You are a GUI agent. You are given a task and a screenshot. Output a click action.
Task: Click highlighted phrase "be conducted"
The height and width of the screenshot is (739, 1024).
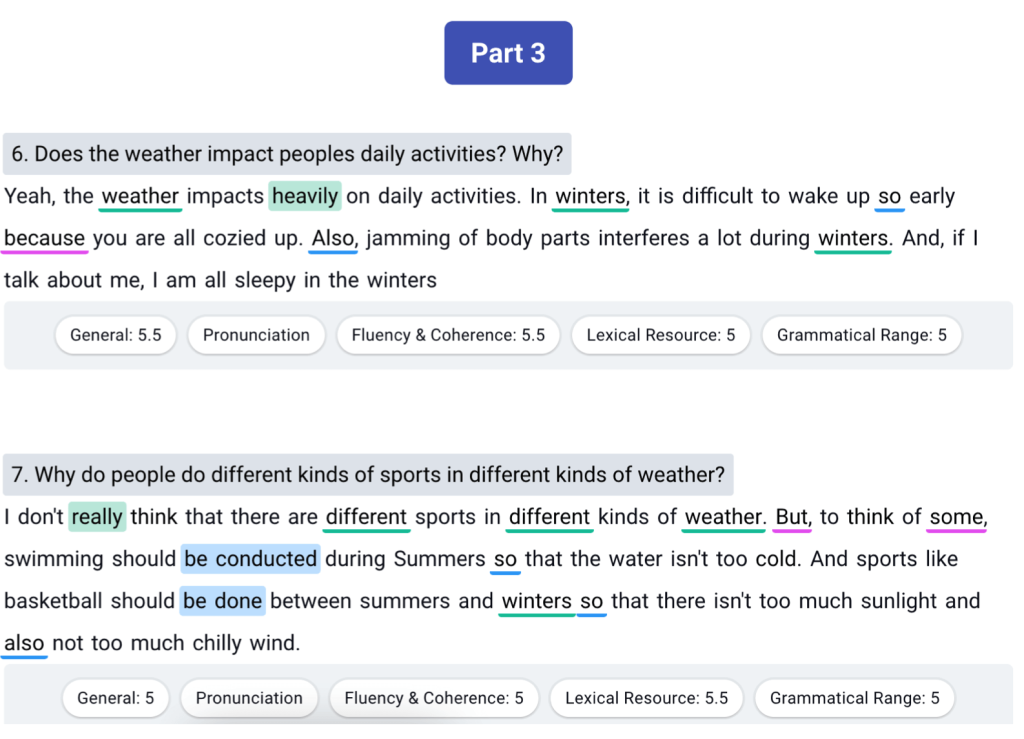pyautogui.click(x=250, y=559)
